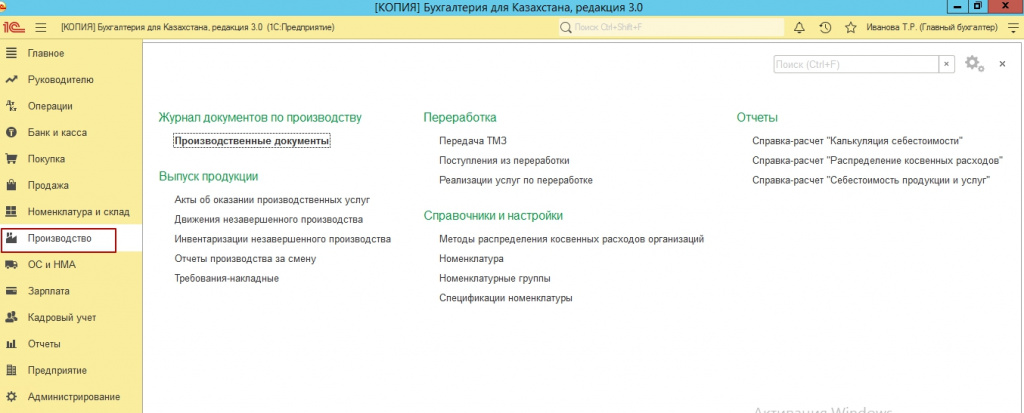The image size is (1024, 413).
Task: Open the 1C logo main menu icon
Action: pyautogui.click(x=14, y=27)
